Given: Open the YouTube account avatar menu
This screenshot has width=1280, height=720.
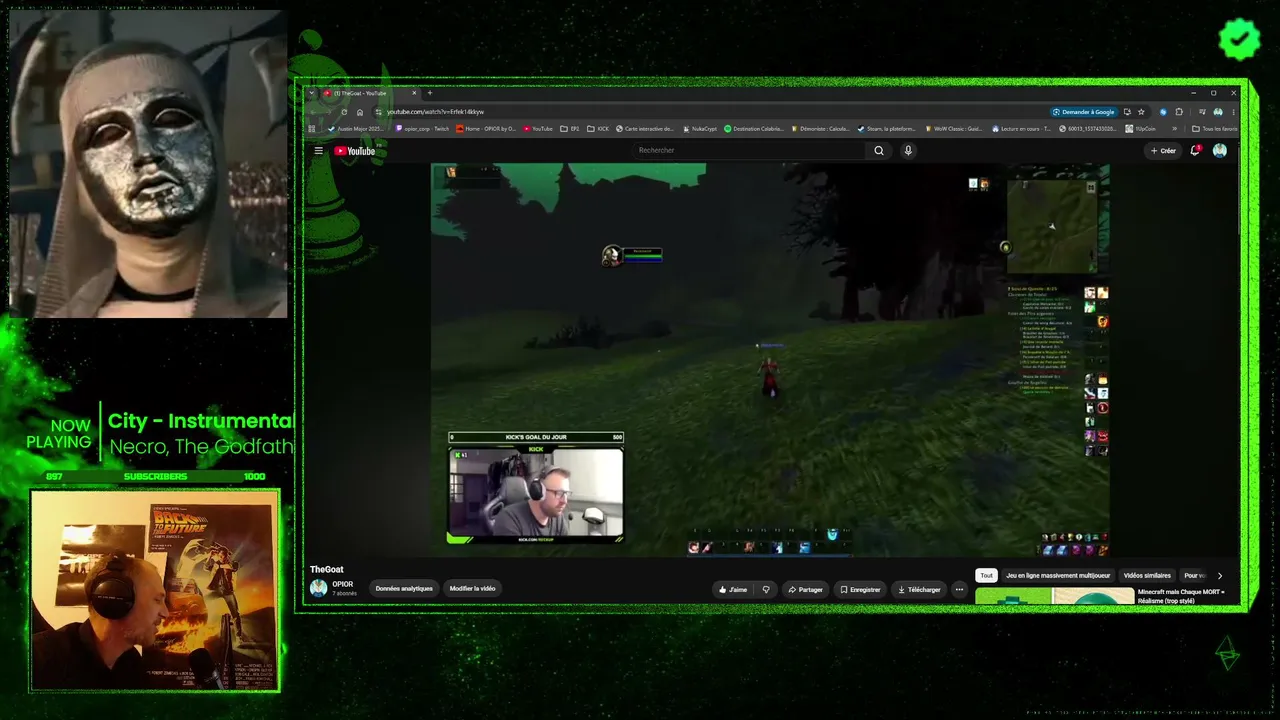Looking at the screenshot, I should 1220,151.
